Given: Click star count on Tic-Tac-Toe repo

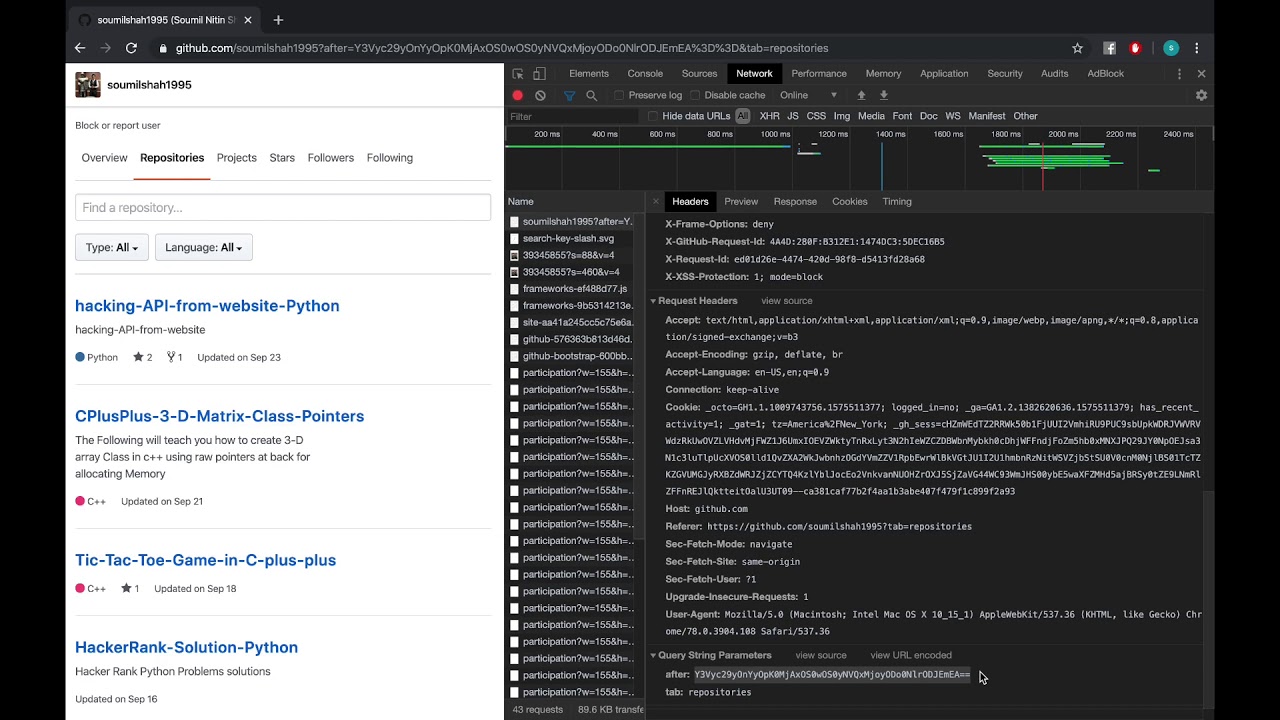Looking at the screenshot, I should click(130, 589).
